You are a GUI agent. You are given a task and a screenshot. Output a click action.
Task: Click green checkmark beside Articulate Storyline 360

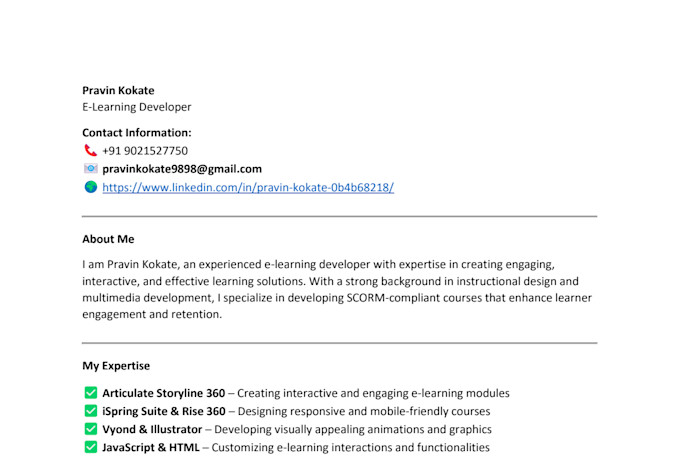tap(91, 393)
